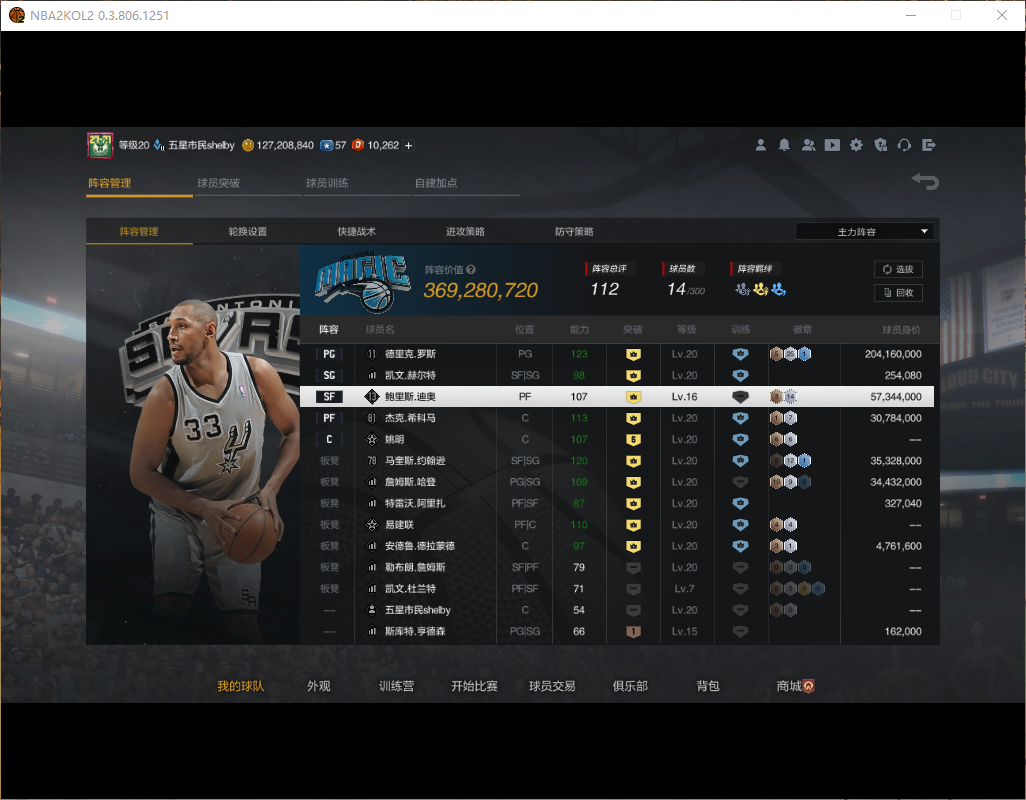Viewport: 1026px width, 800px height.
Task: Select the PG lineup slot
Action: [329, 354]
